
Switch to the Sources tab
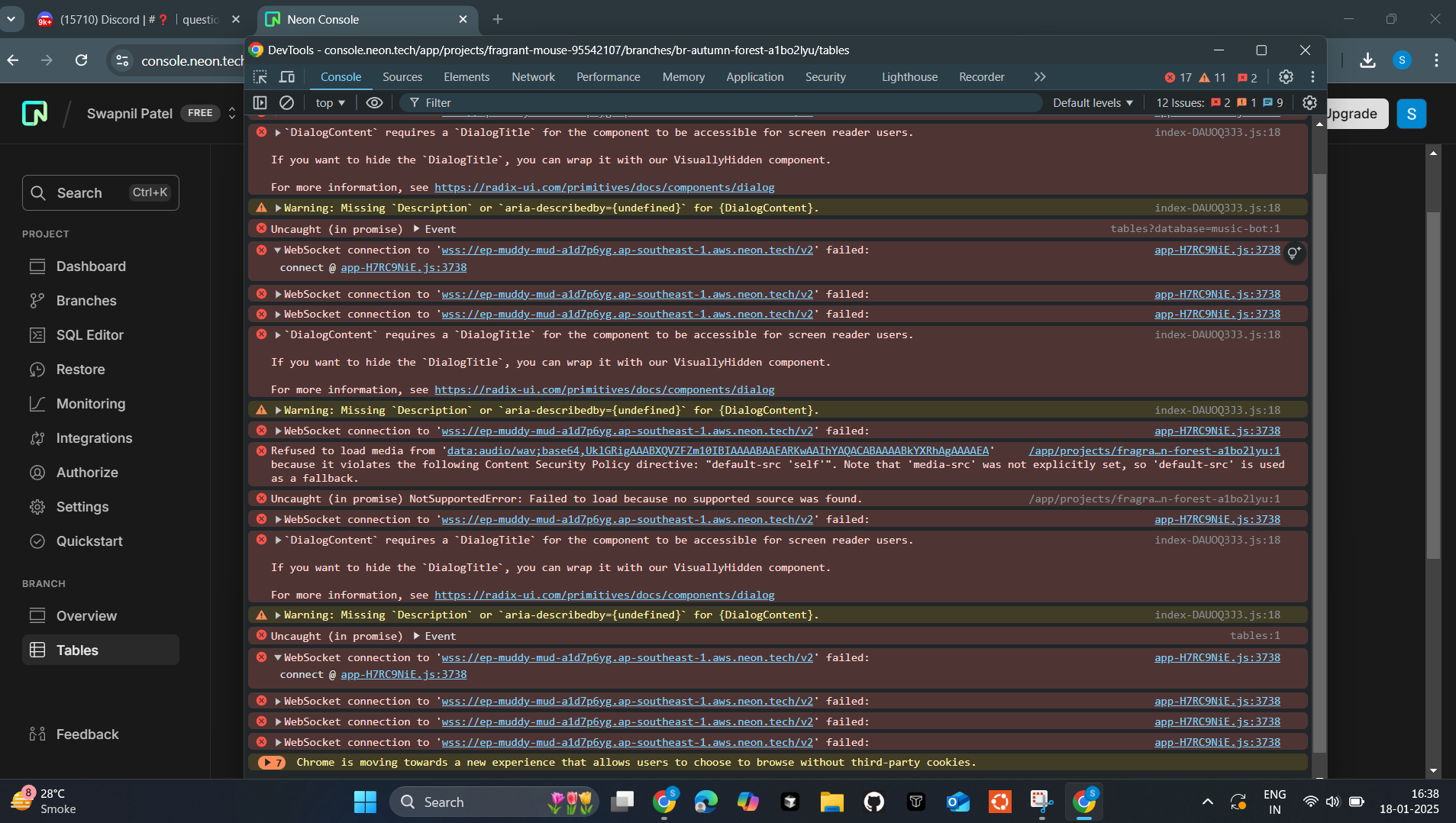click(x=402, y=77)
